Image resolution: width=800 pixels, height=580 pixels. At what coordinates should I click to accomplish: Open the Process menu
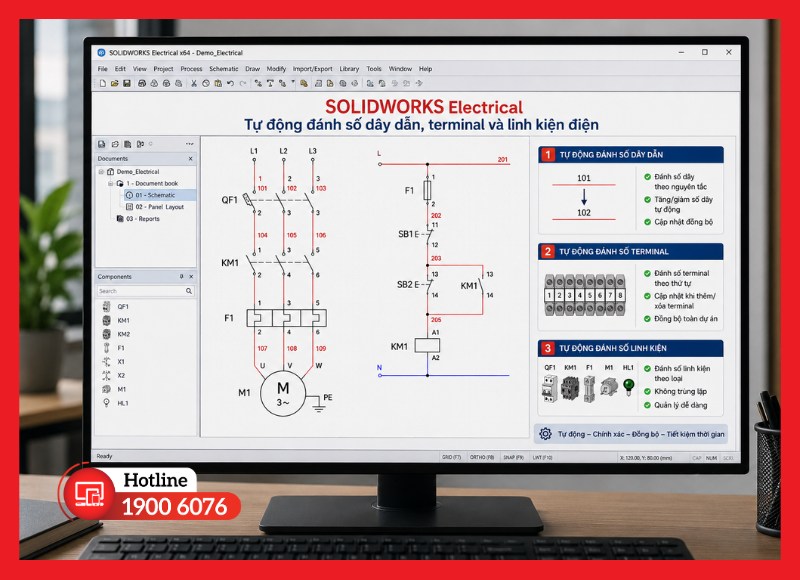point(191,69)
